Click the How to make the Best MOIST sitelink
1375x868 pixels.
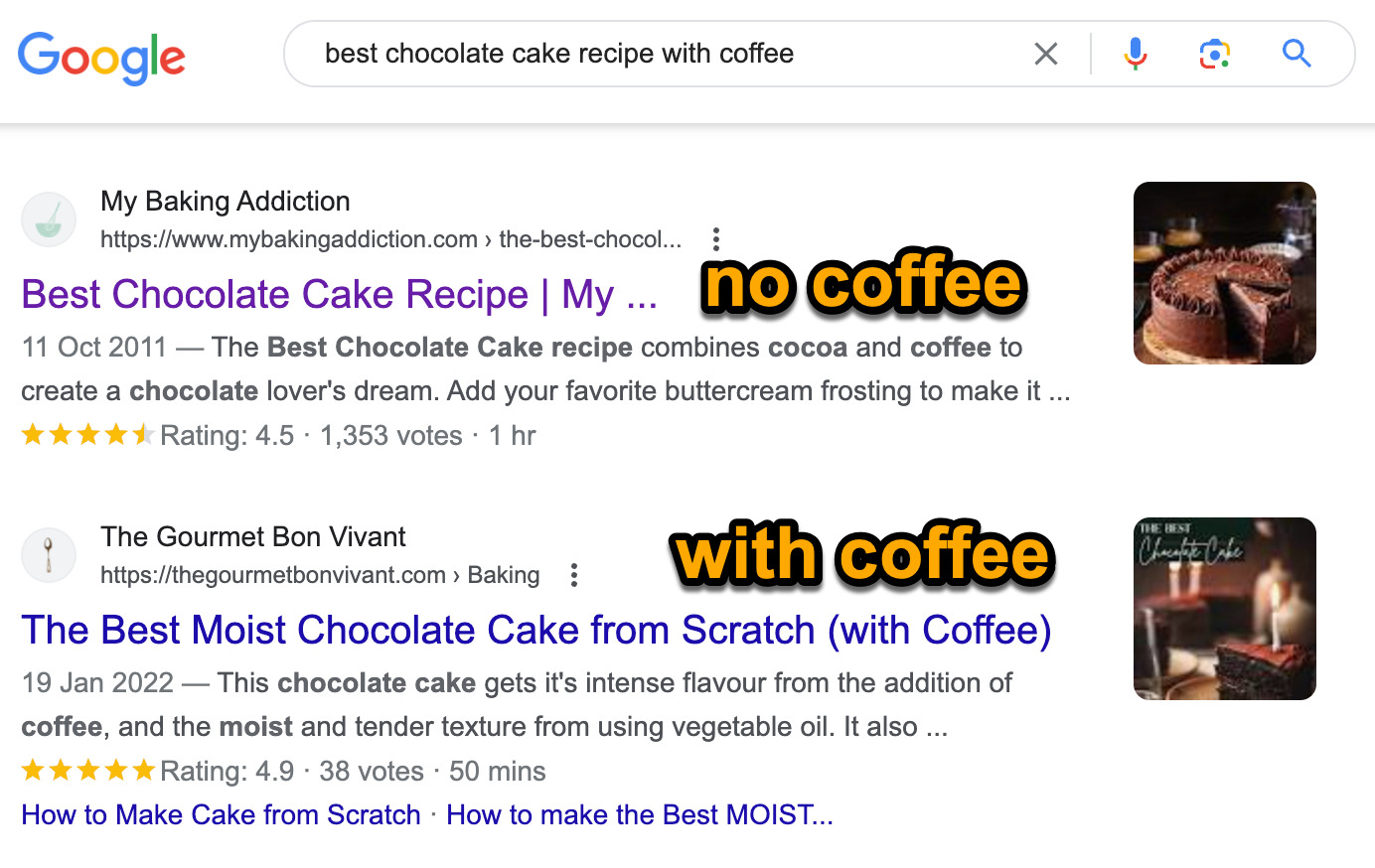639,814
